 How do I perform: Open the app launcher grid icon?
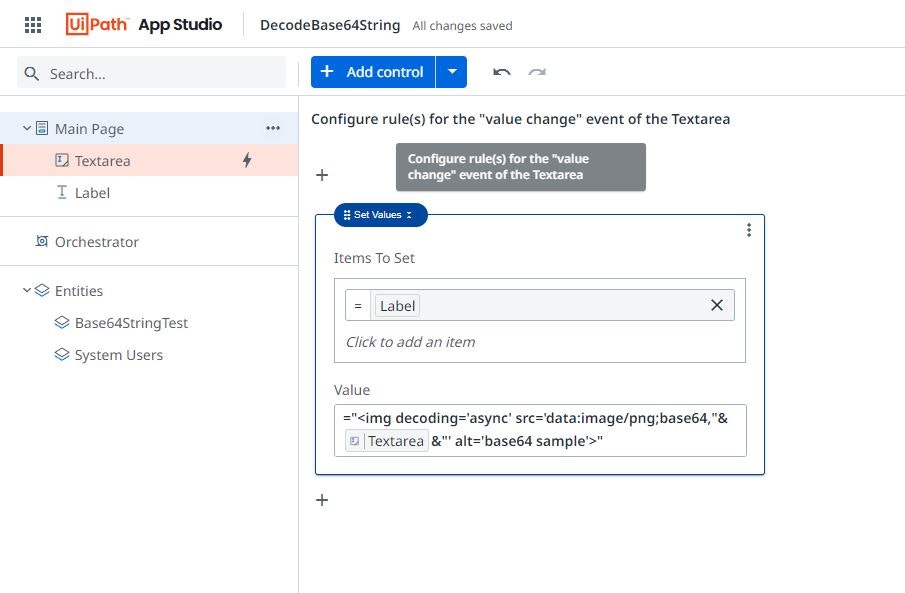(32, 25)
